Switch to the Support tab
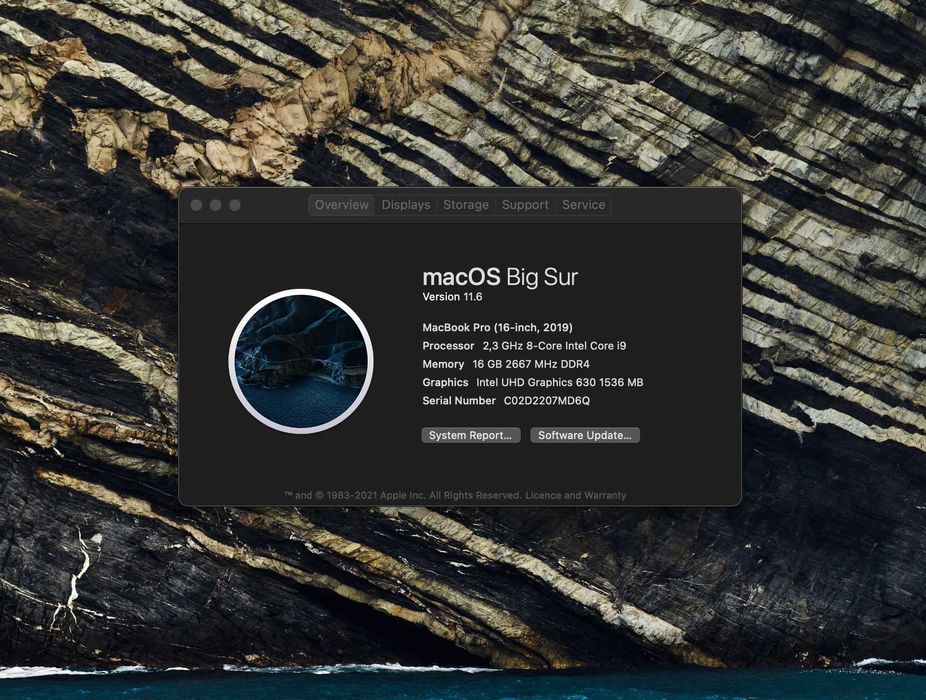 pos(525,205)
